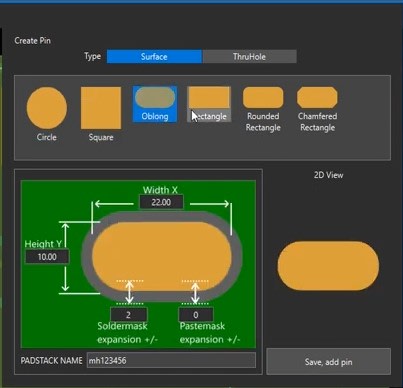Select the Rounded Rectangle pad shape
Viewport: 403px width, 388px height.
pos(263,110)
